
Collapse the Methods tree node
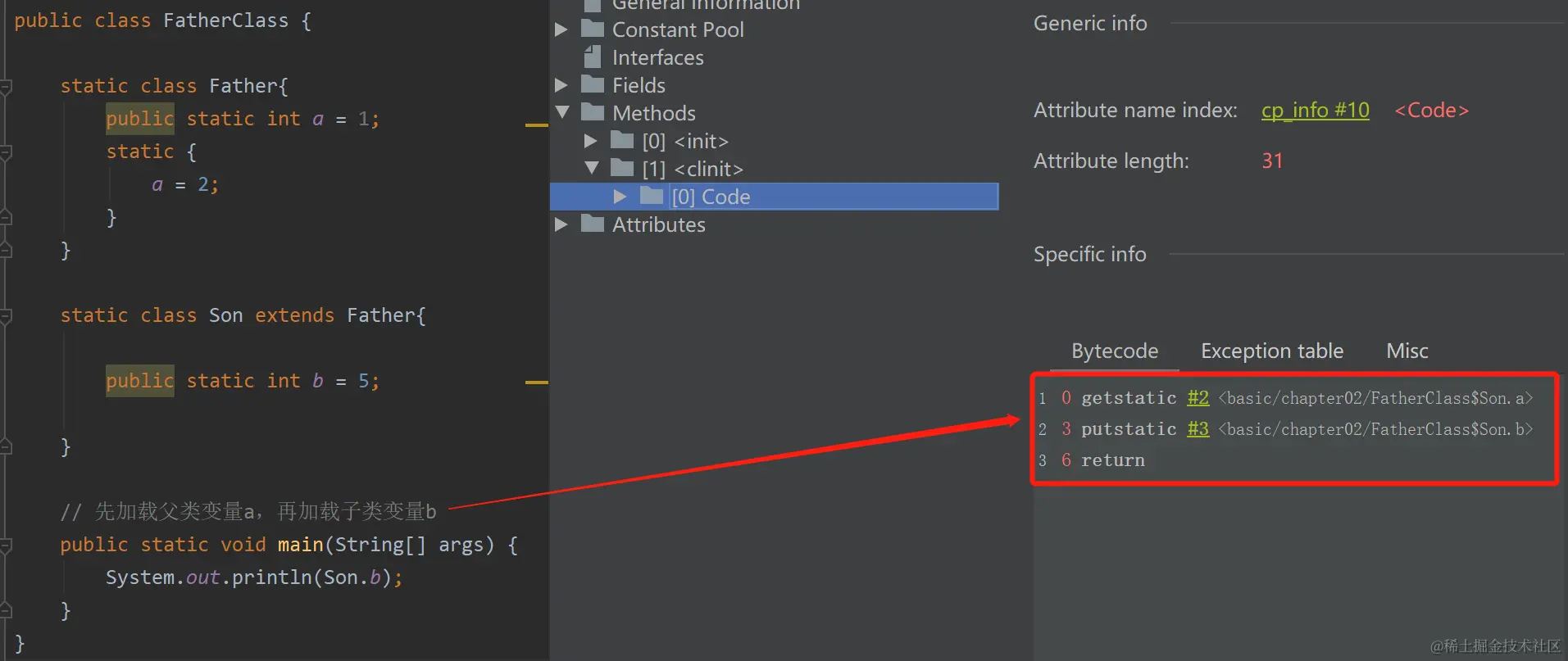562,112
